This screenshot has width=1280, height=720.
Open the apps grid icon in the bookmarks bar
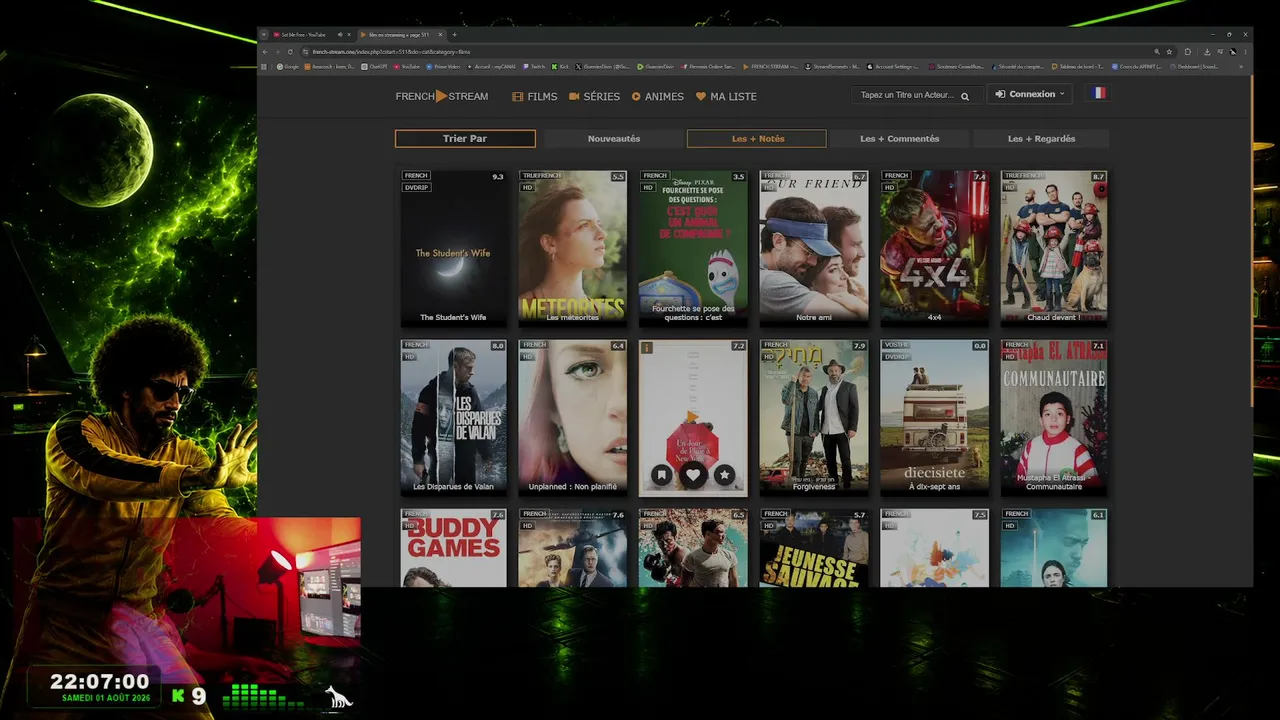click(266, 67)
